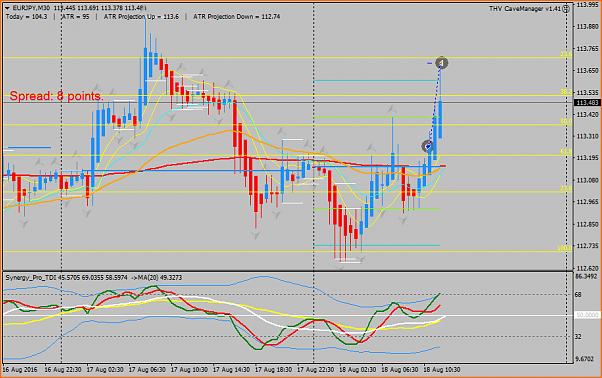
Task: Click the '17 Aug 02:30' time label
Action: click(x=105, y=370)
